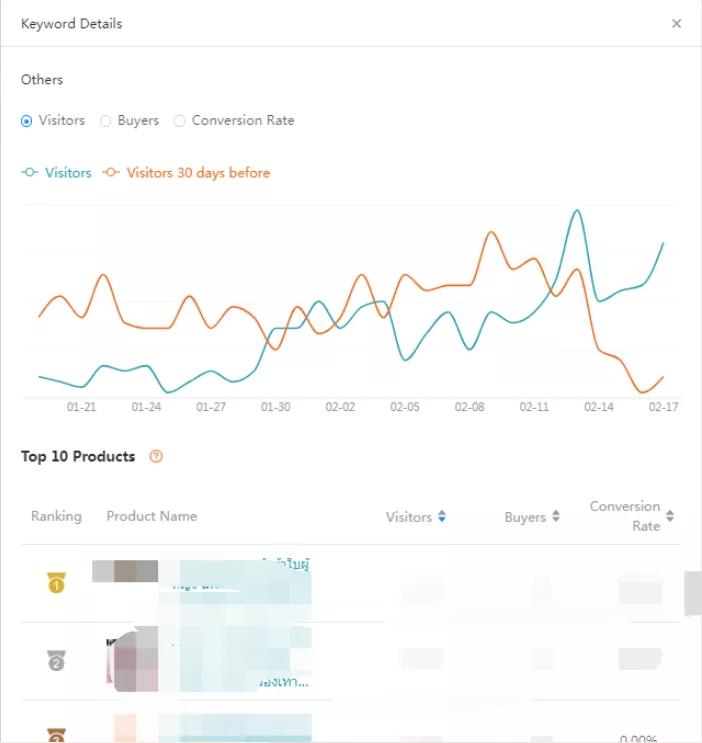Select the Visitors radio button
Screen dimensions: 702x743
[27, 121]
